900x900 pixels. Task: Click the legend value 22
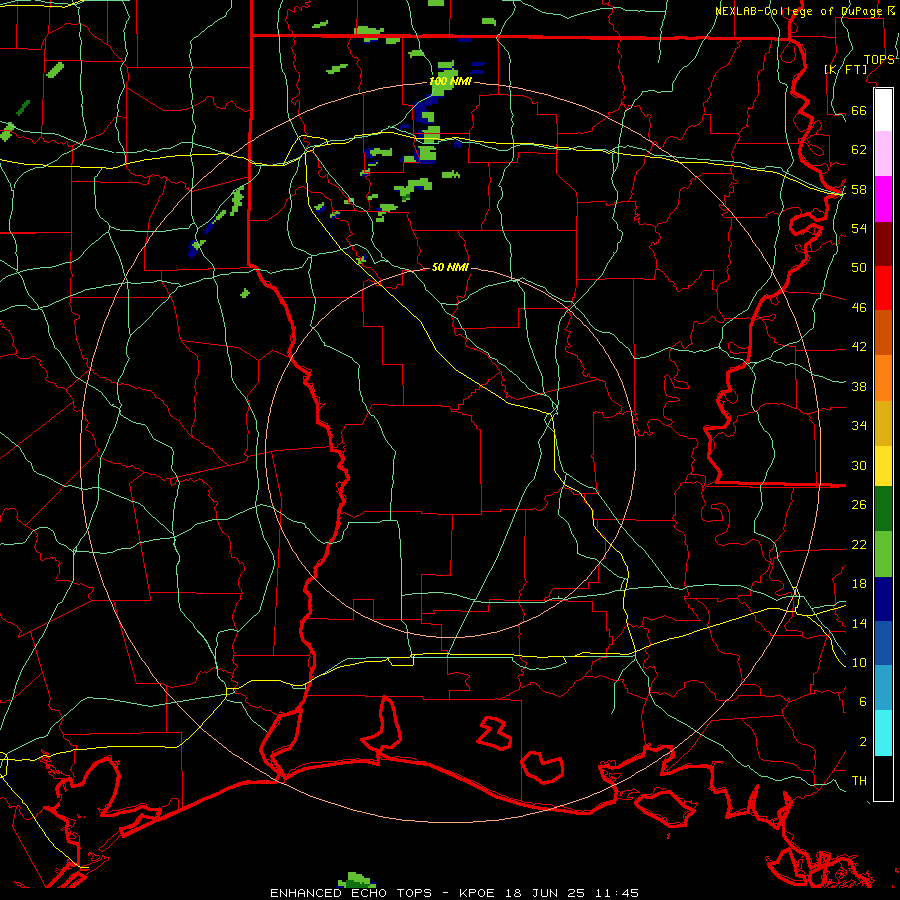pos(859,544)
